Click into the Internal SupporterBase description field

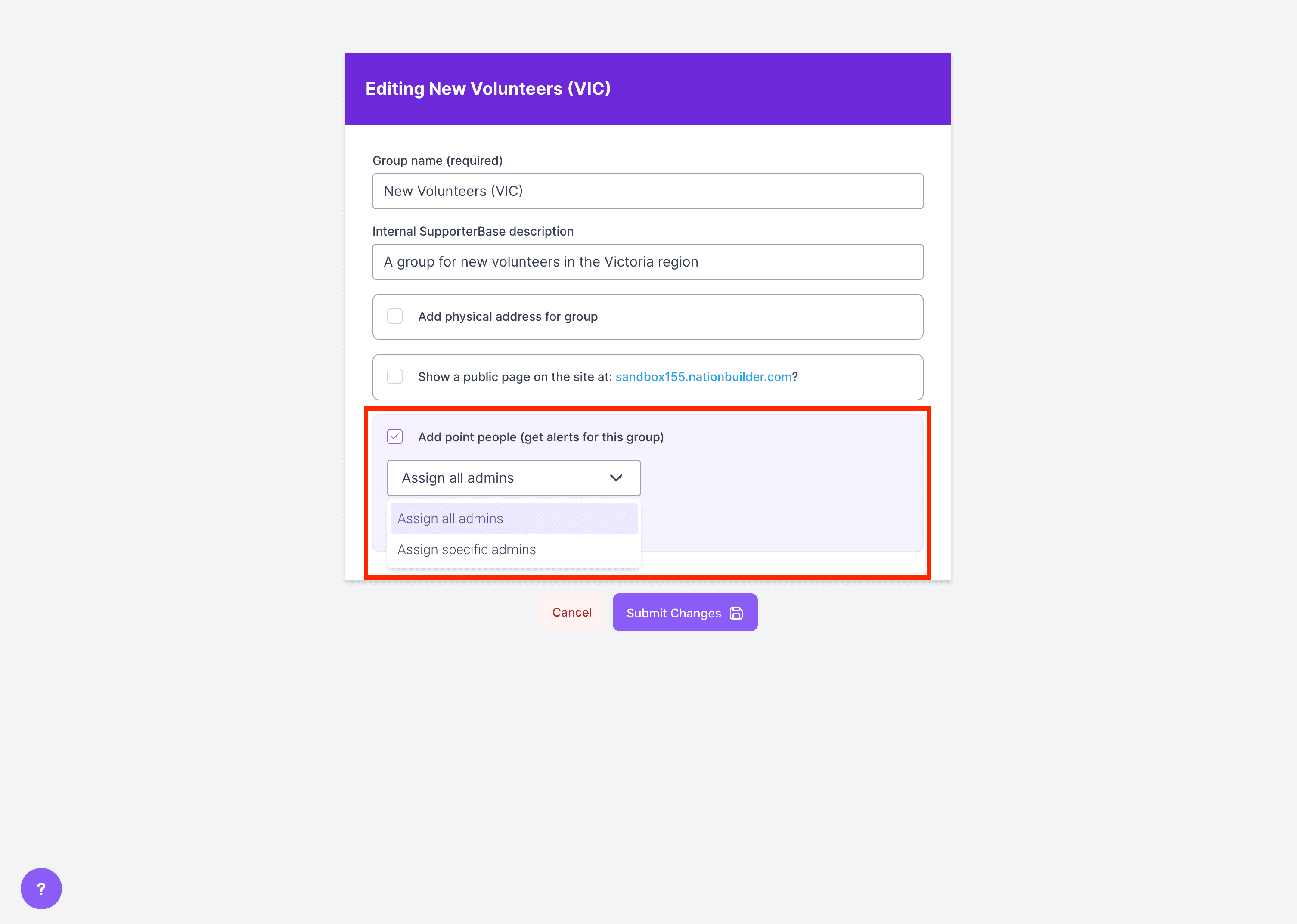point(647,262)
